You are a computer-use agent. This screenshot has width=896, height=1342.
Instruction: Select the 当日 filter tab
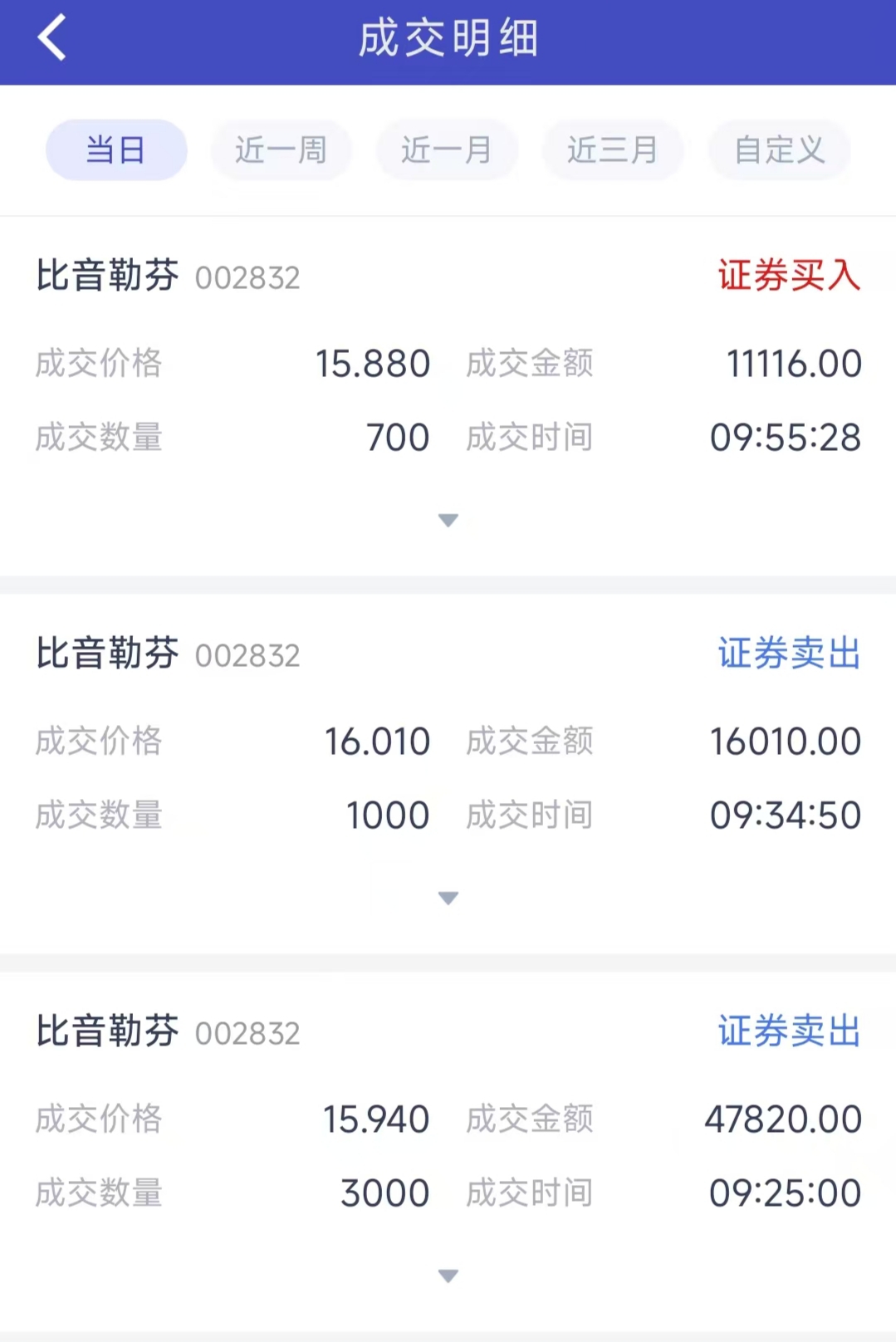(x=116, y=150)
